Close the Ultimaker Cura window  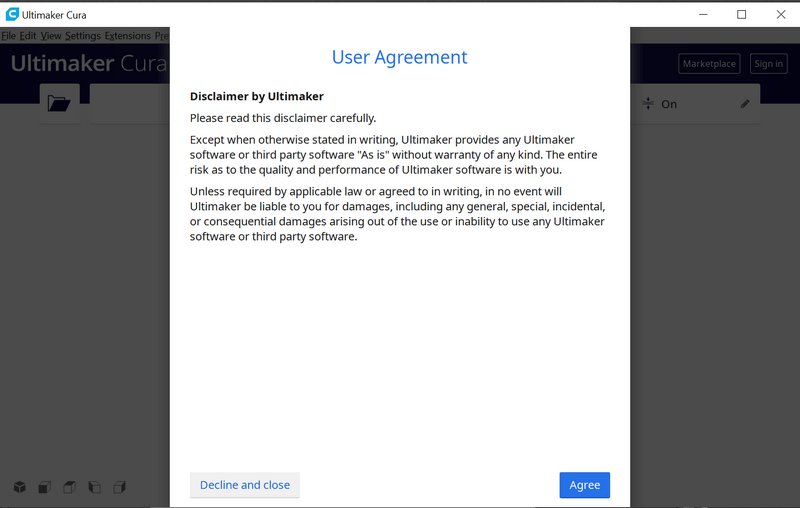[x=781, y=14]
